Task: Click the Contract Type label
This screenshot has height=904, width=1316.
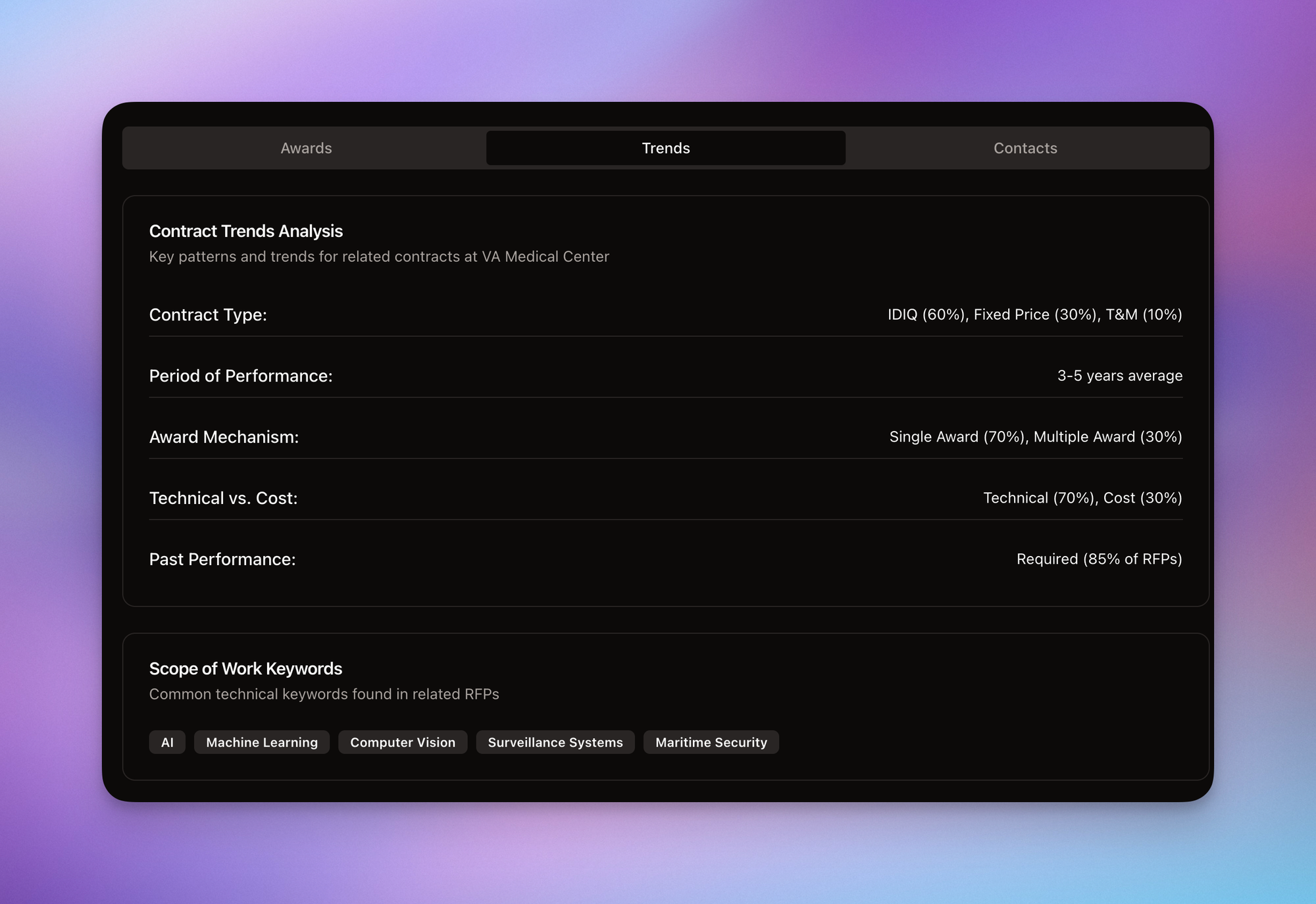Action: (x=208, y=314)
